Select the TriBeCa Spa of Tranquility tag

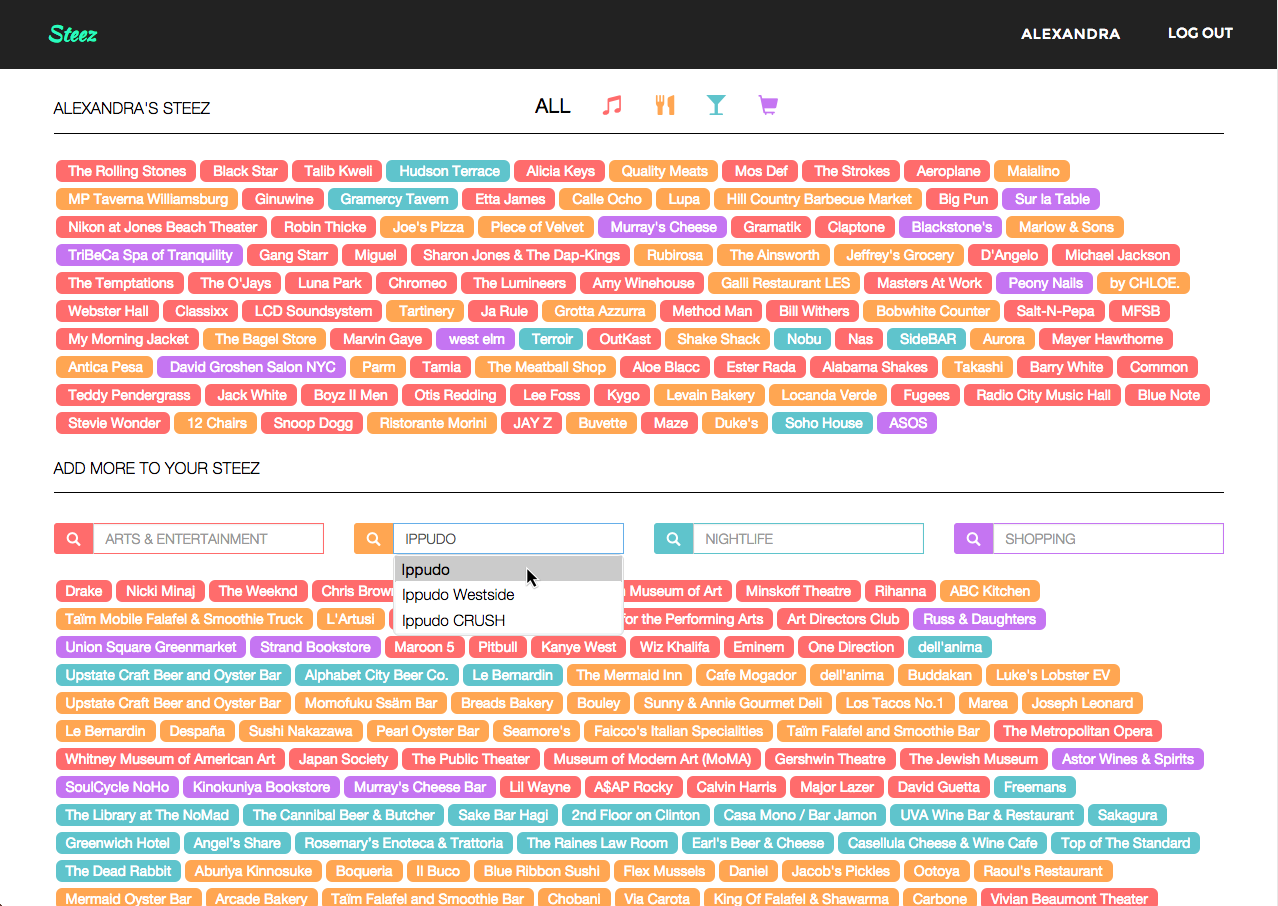150,255
